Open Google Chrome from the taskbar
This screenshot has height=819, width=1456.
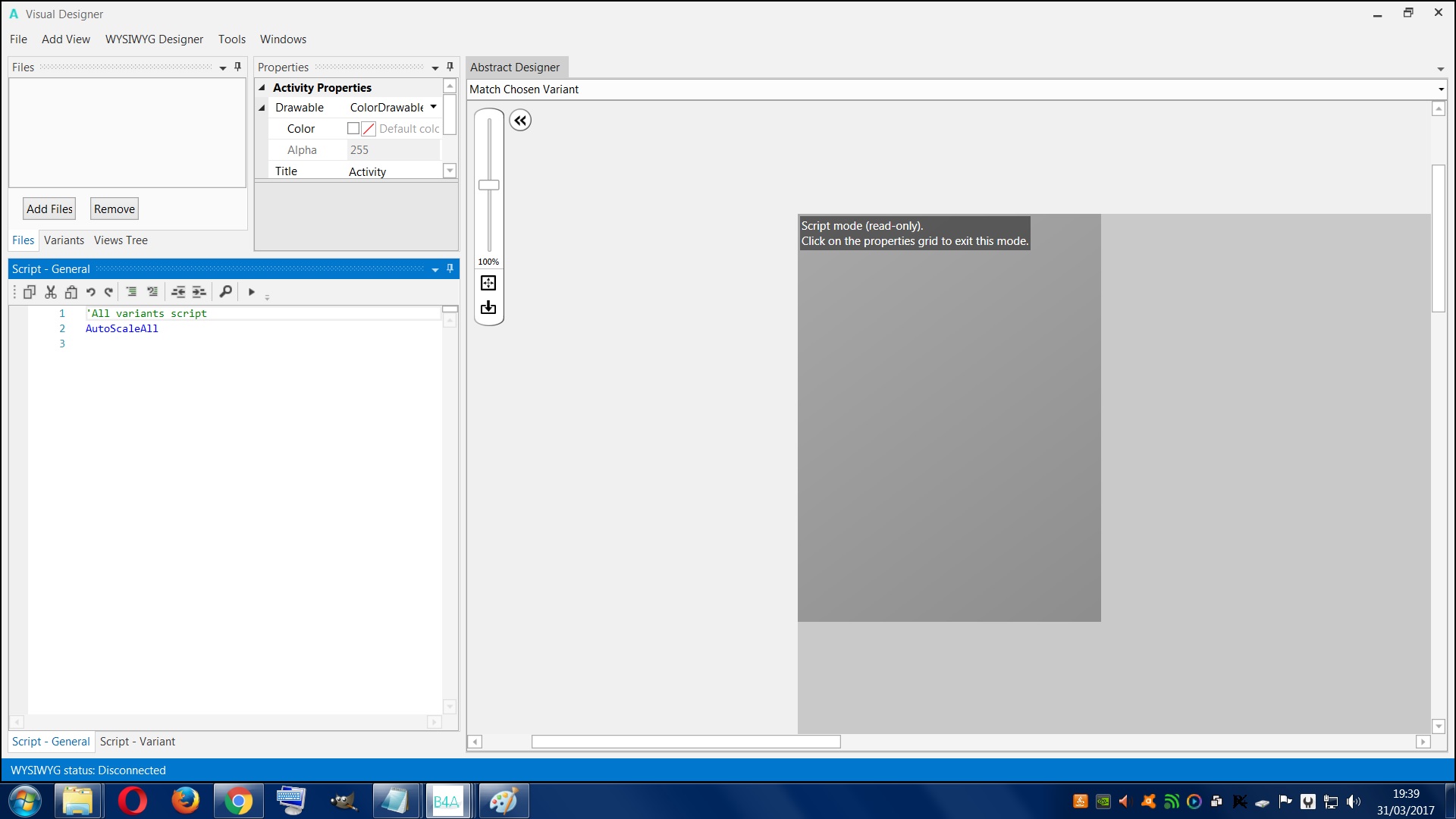tap(238, 801)
